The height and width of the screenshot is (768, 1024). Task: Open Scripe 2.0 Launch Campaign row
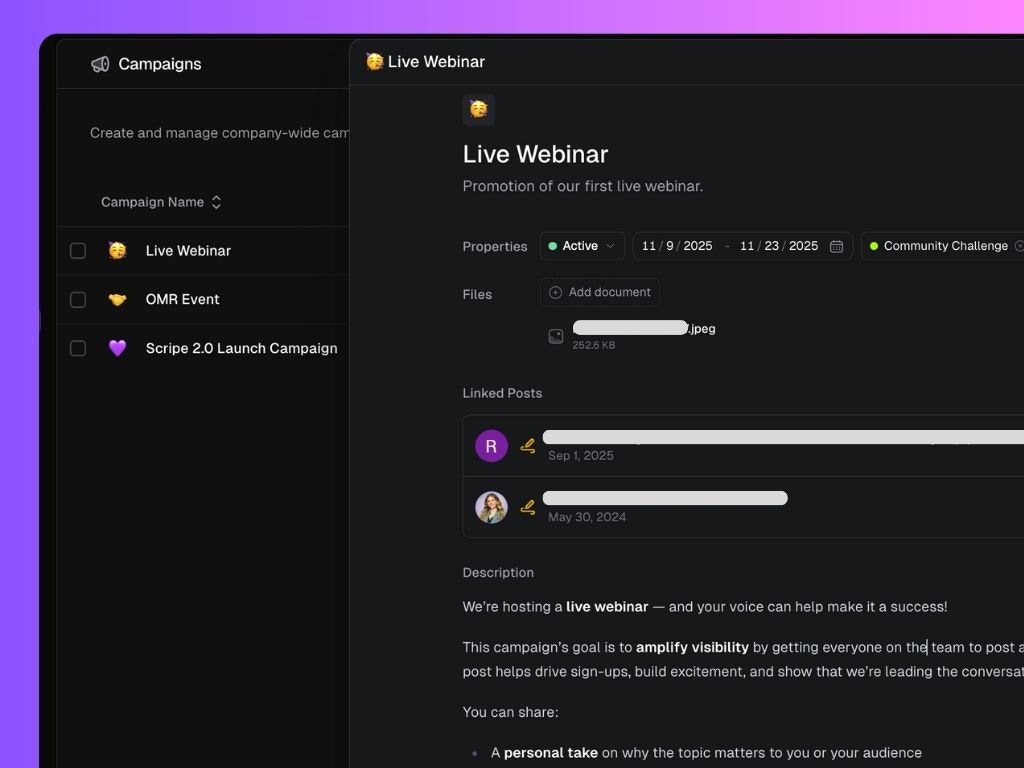pyautogui.click(x=203, y=349)
